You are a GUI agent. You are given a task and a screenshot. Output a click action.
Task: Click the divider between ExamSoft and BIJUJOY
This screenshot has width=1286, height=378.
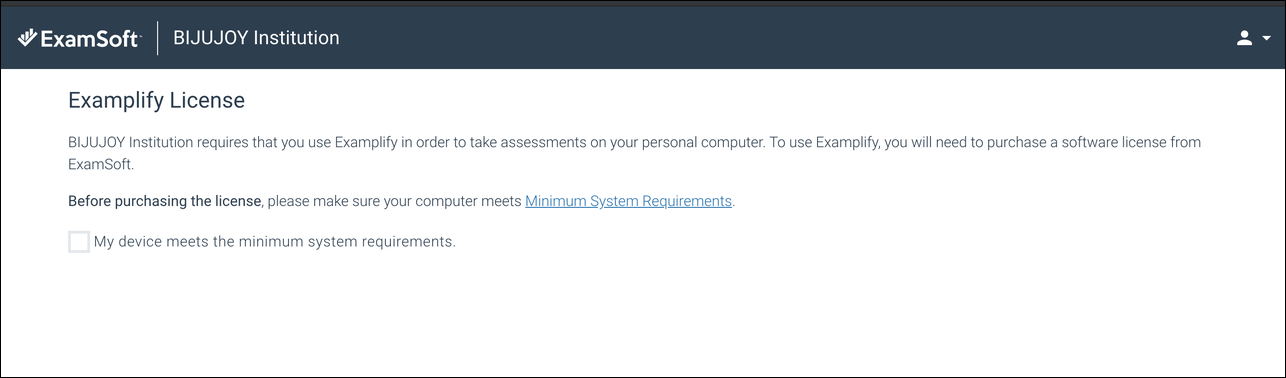(157, 38)
